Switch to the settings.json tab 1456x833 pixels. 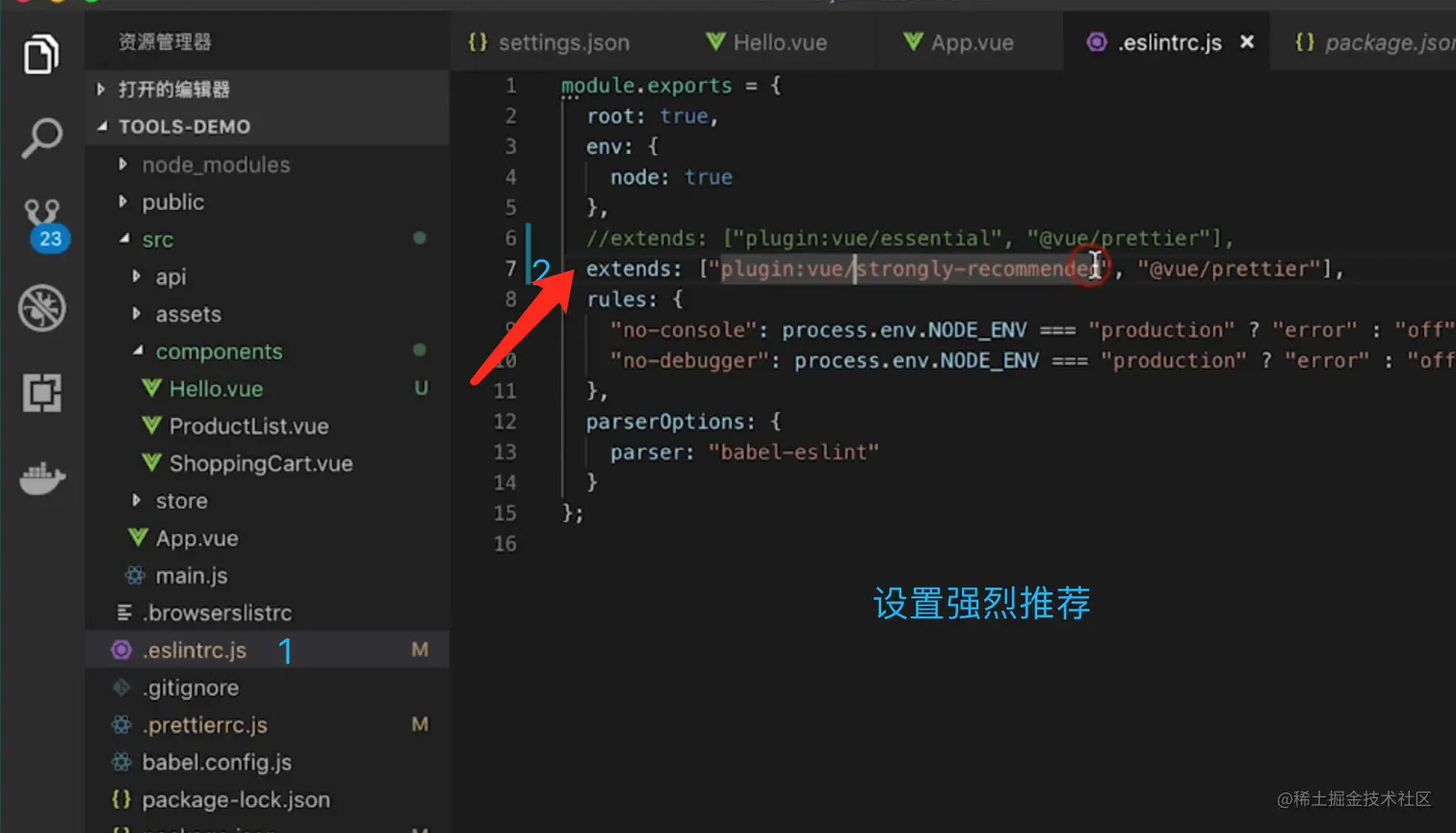548,42
